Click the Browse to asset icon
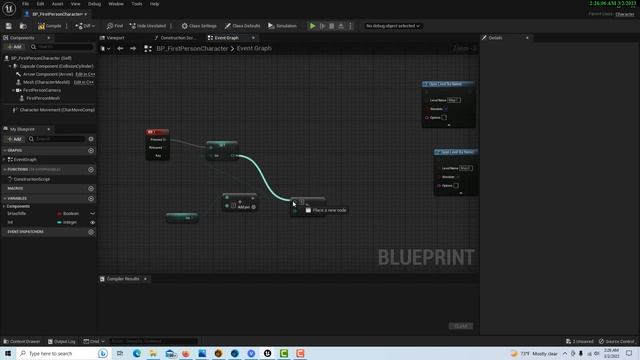640x360 pixels. click(23, 26)
